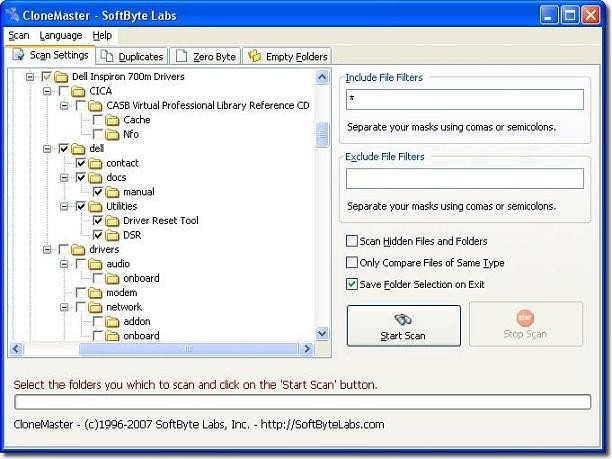
Task: Collapse the drivers tree node
Action: (x=47, y=249)
